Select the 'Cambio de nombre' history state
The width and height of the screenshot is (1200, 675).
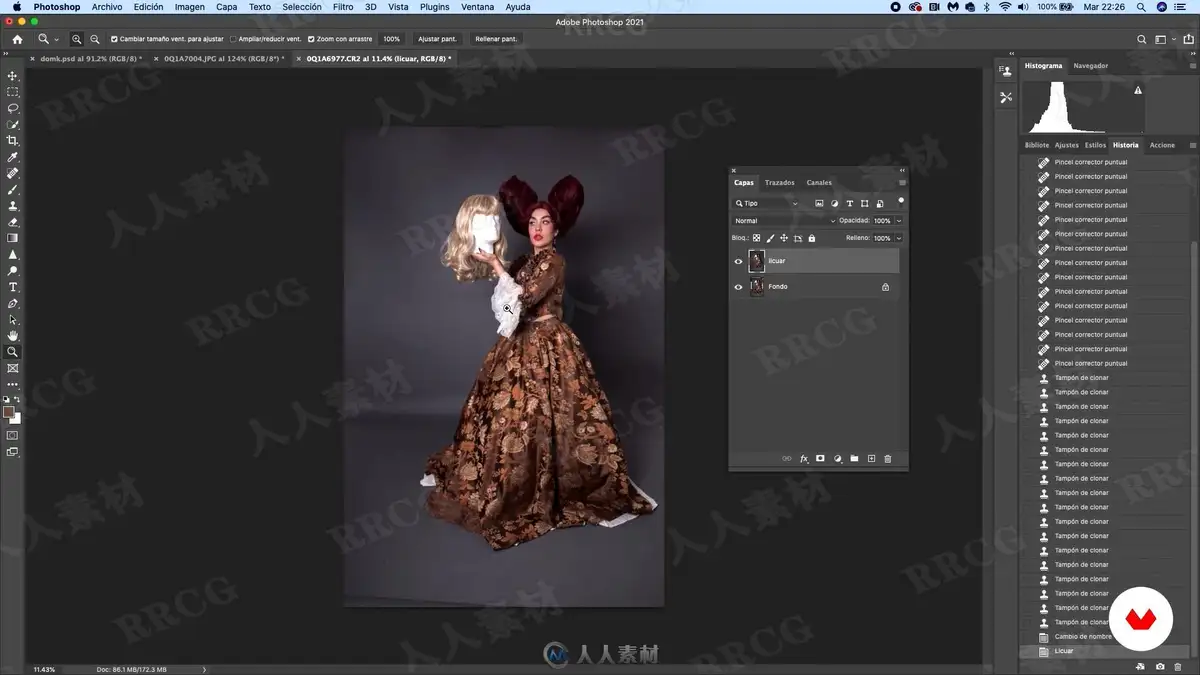(x=1083, y=637)
